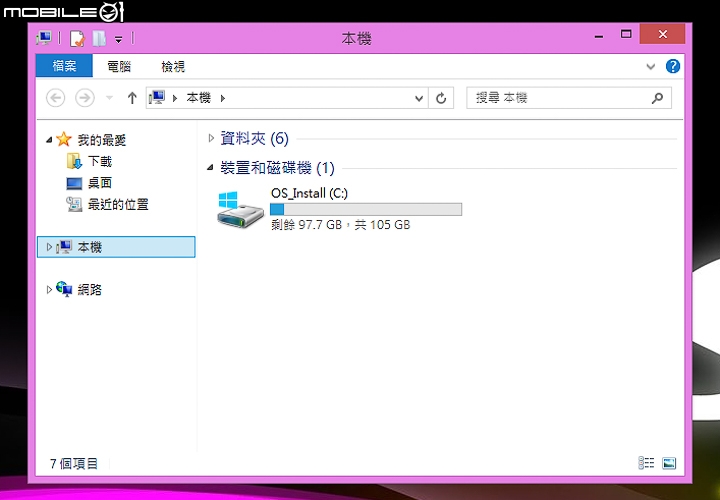Collapse the 裝置和磁碟機 (1) group
Viewport: 720px width, 500px height.
[210, 168]
